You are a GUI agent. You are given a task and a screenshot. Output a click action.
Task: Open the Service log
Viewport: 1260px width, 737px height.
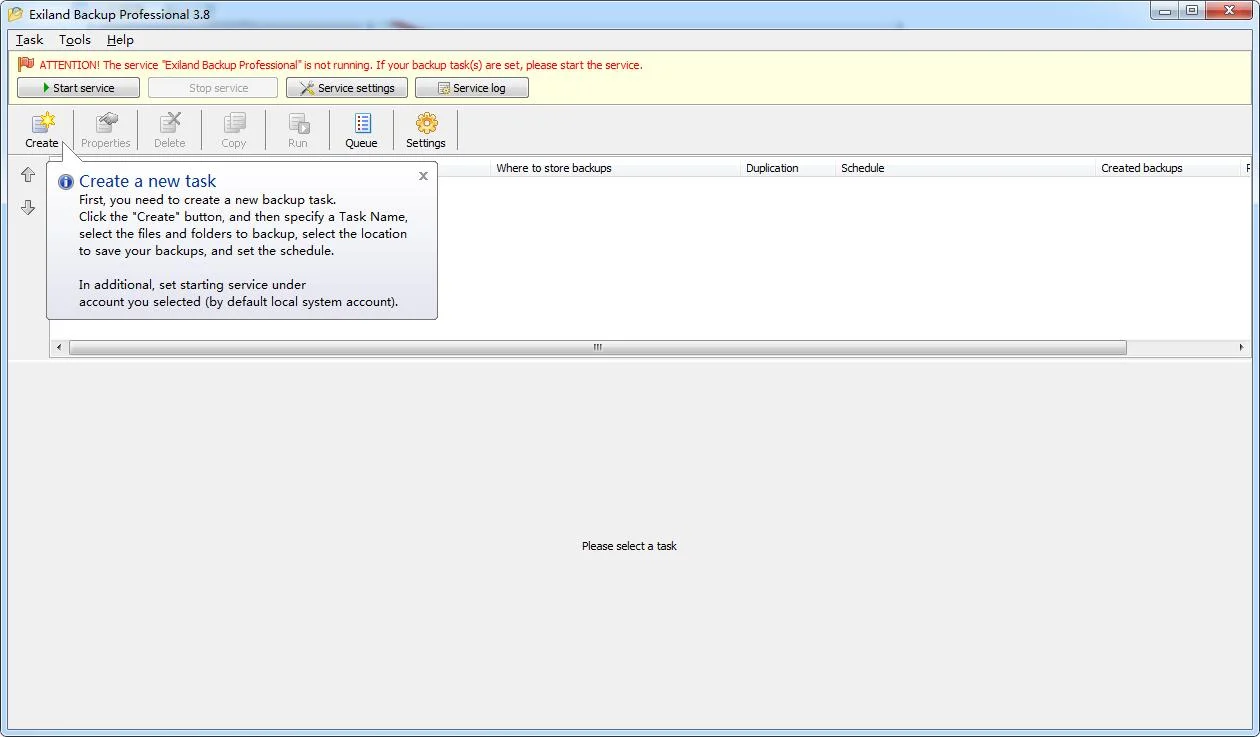pos(472,88)
